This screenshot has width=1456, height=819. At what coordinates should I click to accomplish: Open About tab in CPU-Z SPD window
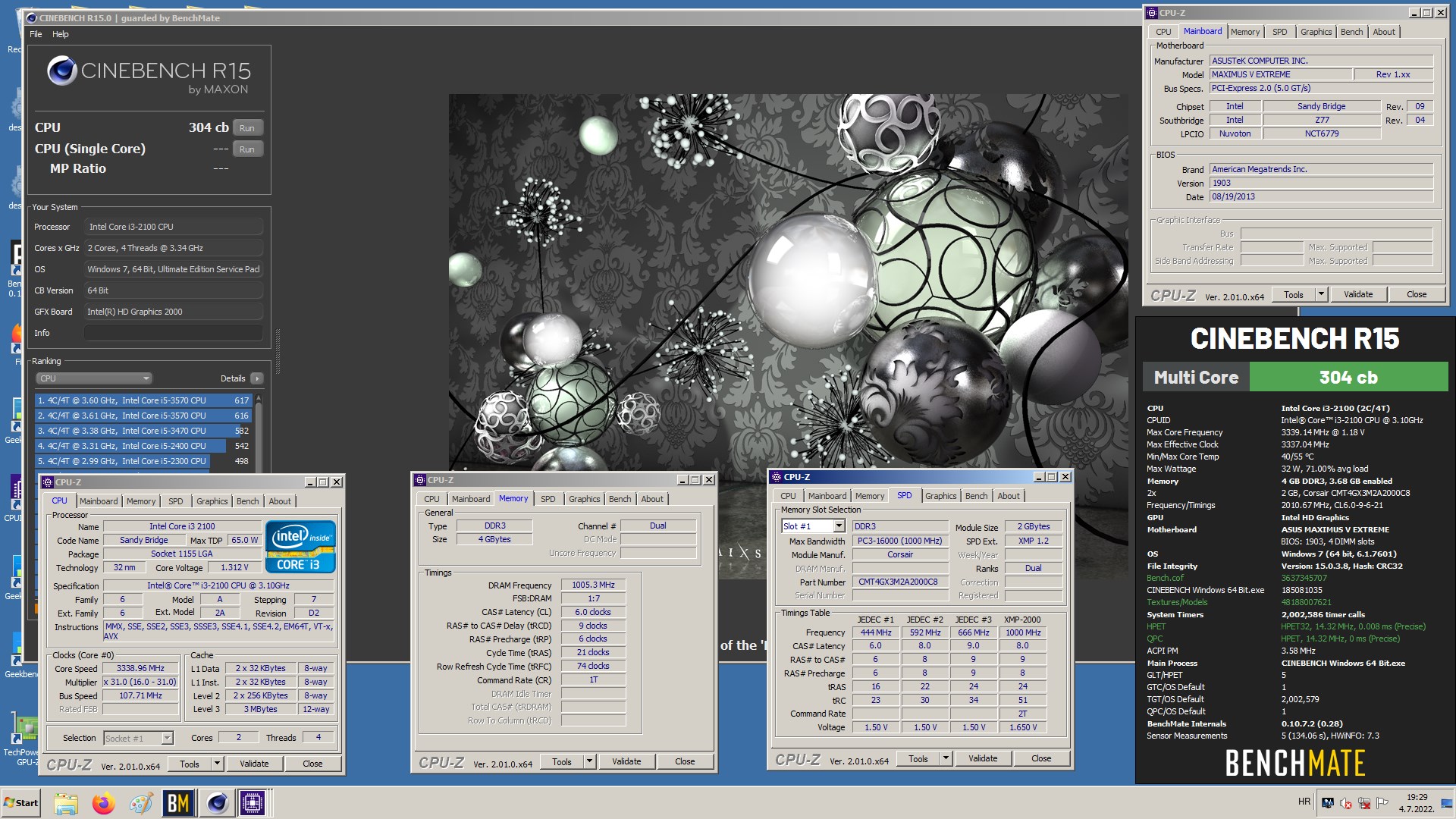(1009, 496)
